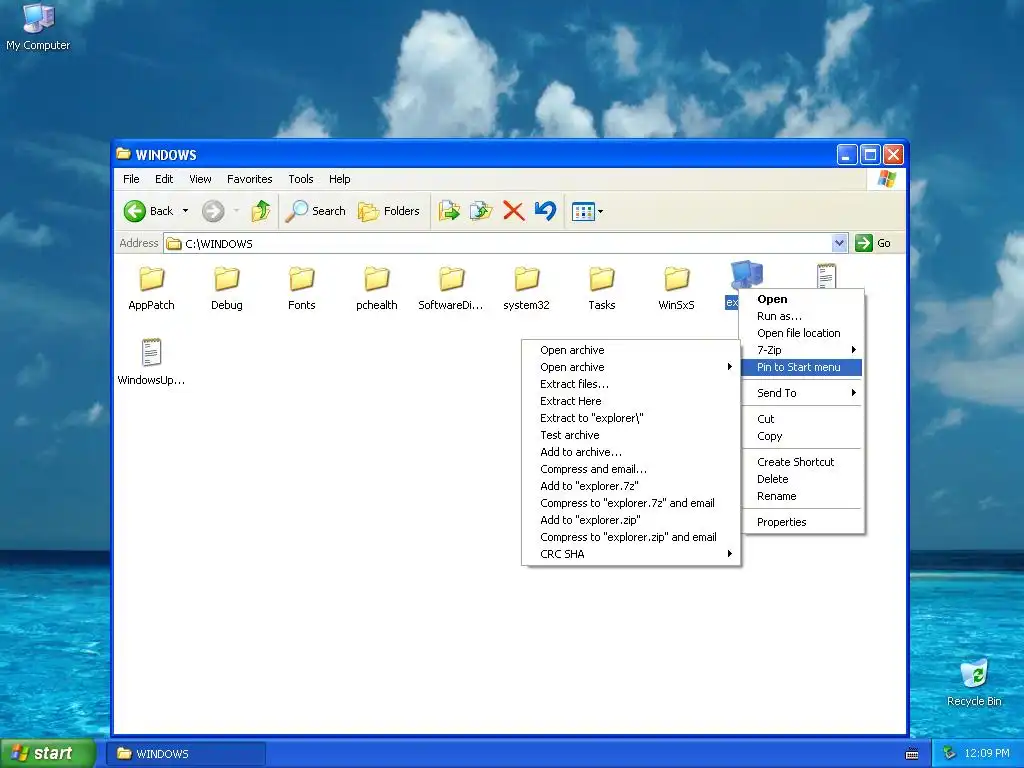1024x768 pixels.
Task: Click the keyboard icon in system tray
Action: click(x=912, y=754)
